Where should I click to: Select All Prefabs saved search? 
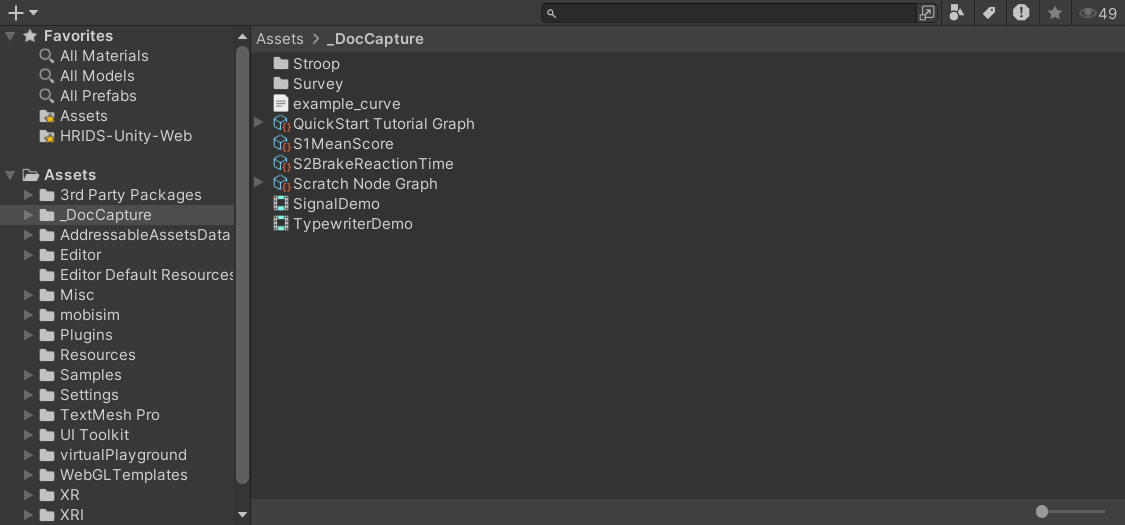(98, 96)
